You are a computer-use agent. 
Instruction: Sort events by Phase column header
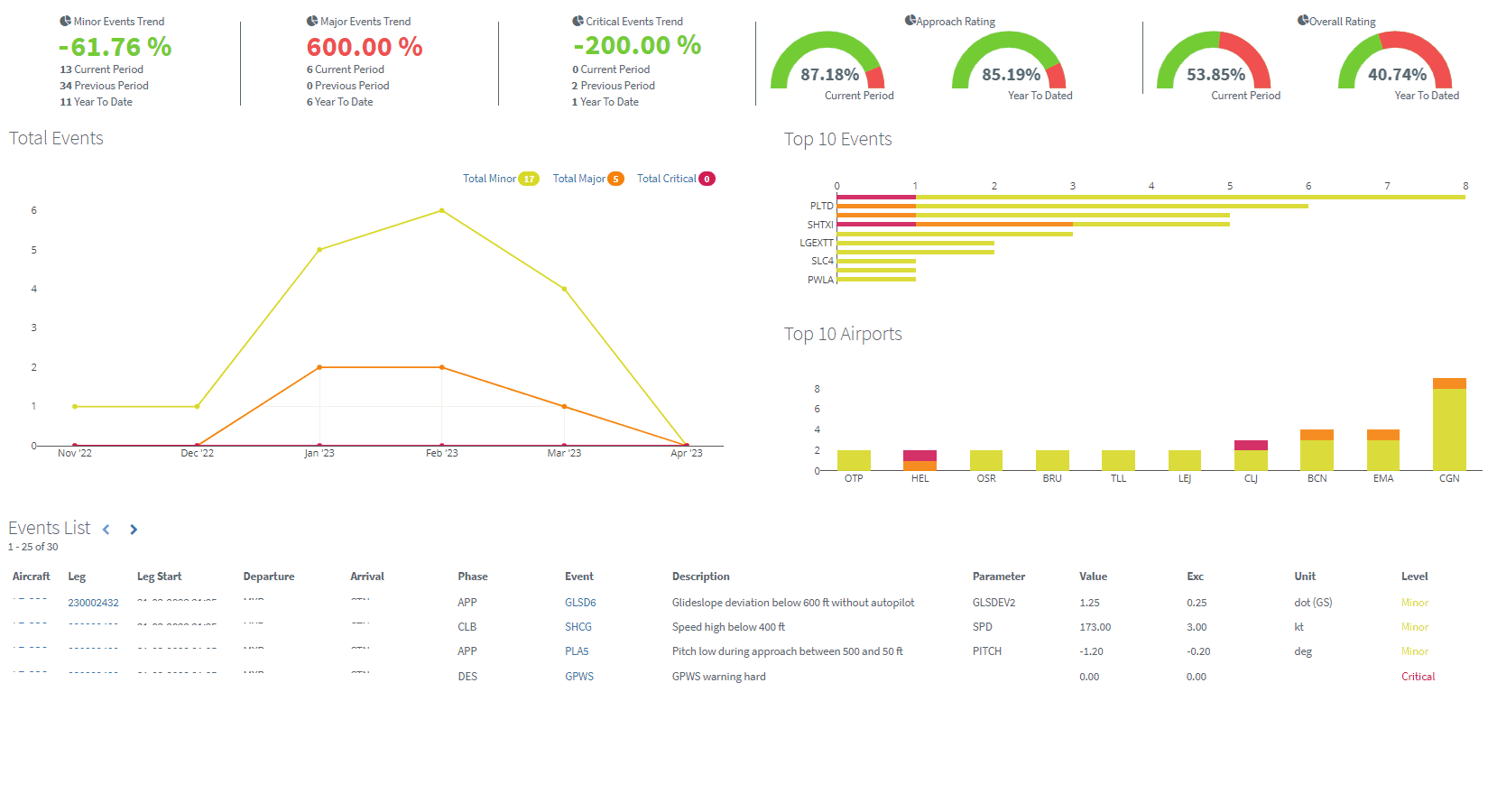coord(473,577)
